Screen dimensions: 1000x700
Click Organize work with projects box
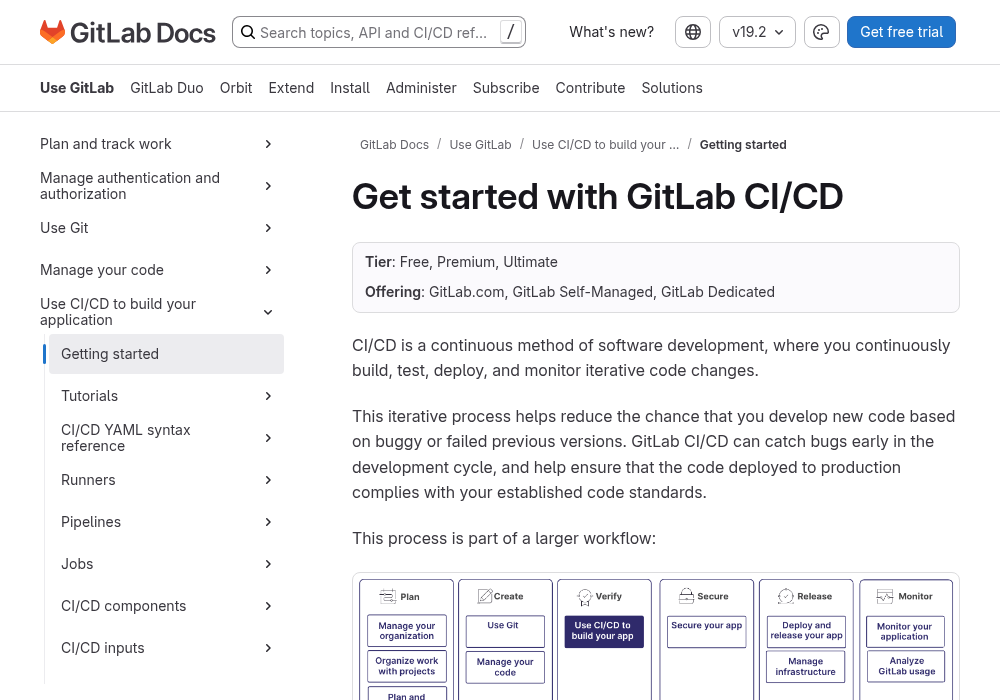pos(407,666)
